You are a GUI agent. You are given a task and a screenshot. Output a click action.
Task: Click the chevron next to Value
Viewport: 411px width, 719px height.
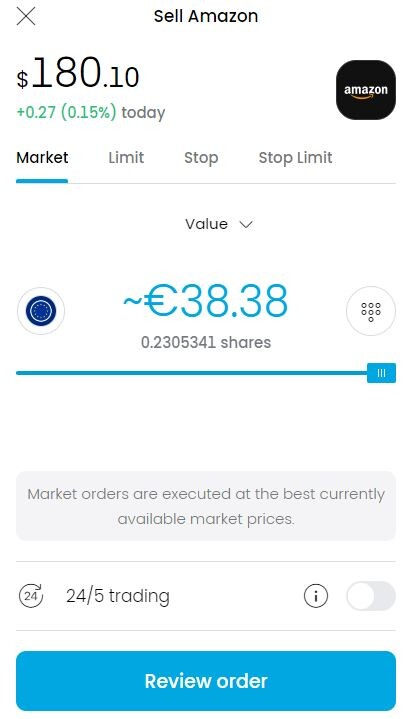click(246, 225)
